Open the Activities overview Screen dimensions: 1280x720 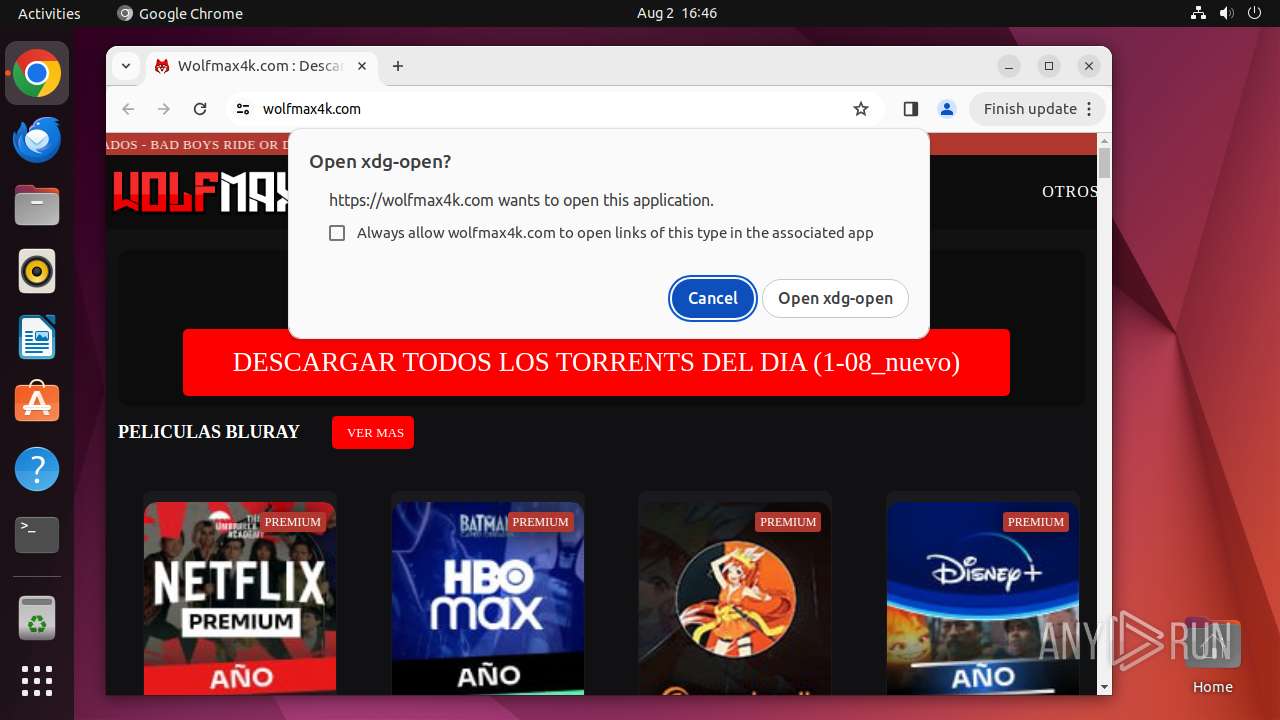pos(49,13)
